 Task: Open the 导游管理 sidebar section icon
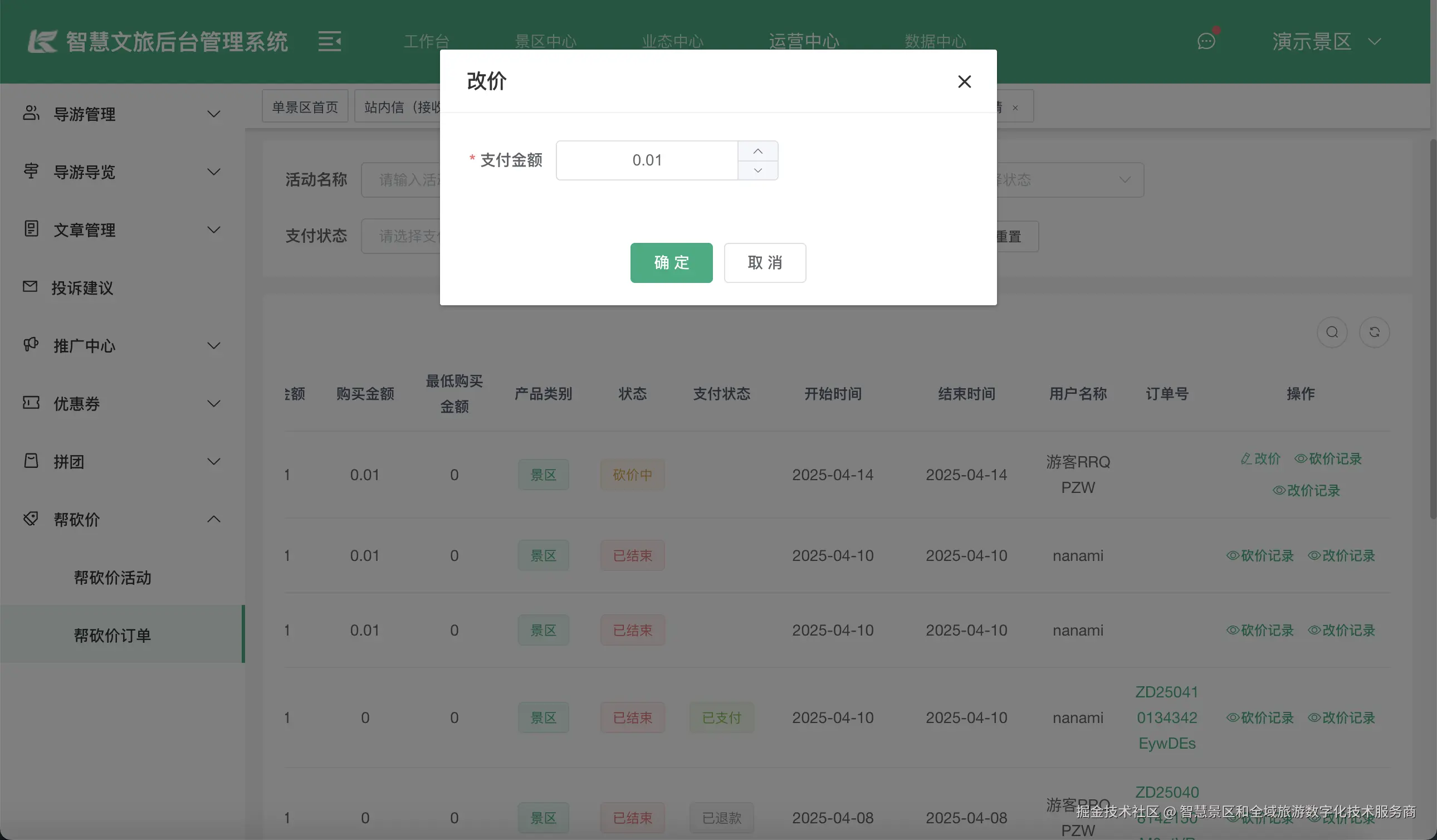(x=31, y=113)
